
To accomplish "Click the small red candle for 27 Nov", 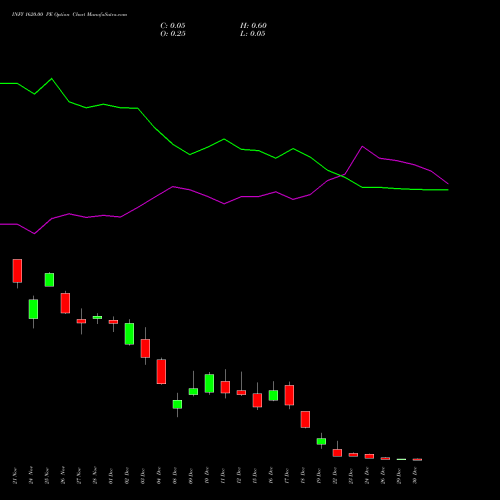I will coord(81,321).
